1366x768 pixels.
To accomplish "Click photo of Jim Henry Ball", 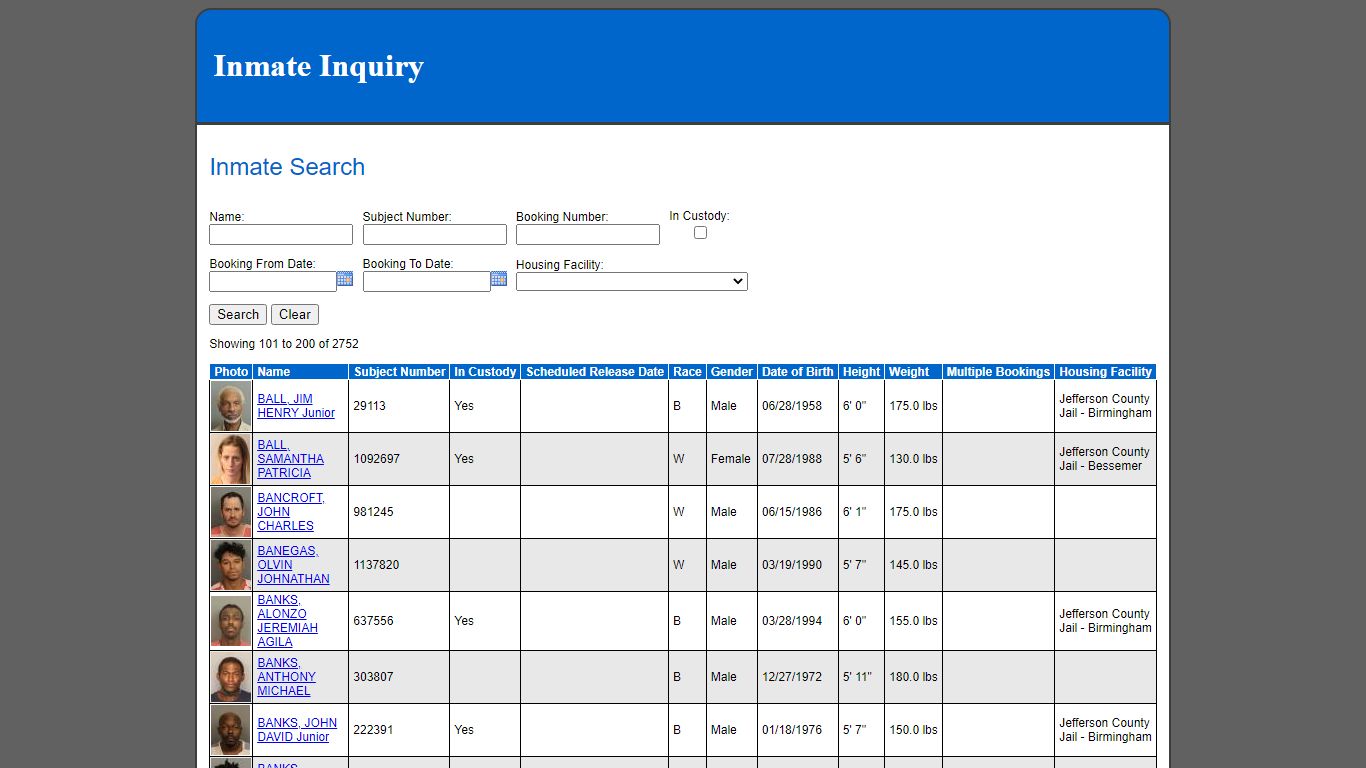I will tap(231, 406).
